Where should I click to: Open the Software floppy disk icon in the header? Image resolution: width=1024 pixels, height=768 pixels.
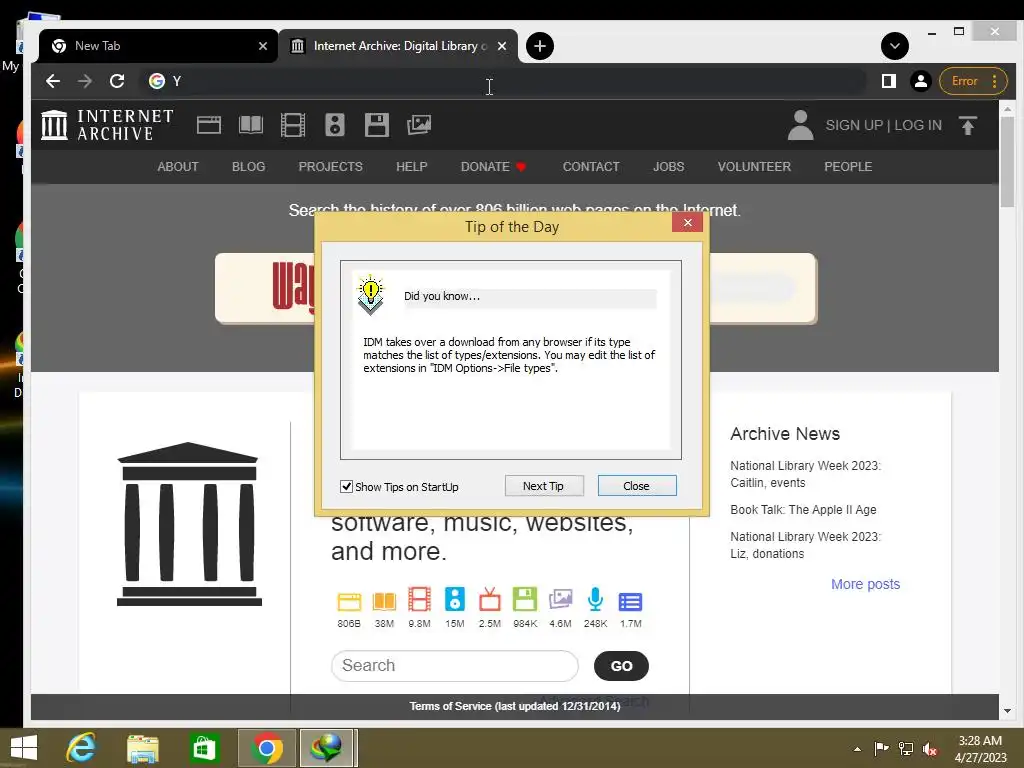click(x=377, y=125)
